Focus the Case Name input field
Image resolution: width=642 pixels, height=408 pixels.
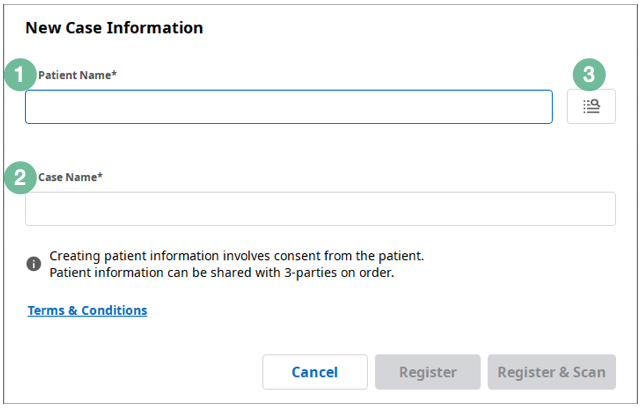coord(320,209)
